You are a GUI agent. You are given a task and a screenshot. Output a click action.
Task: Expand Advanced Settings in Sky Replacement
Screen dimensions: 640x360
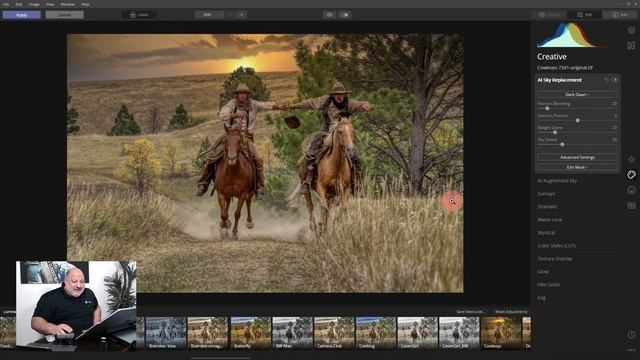[577, 157]
